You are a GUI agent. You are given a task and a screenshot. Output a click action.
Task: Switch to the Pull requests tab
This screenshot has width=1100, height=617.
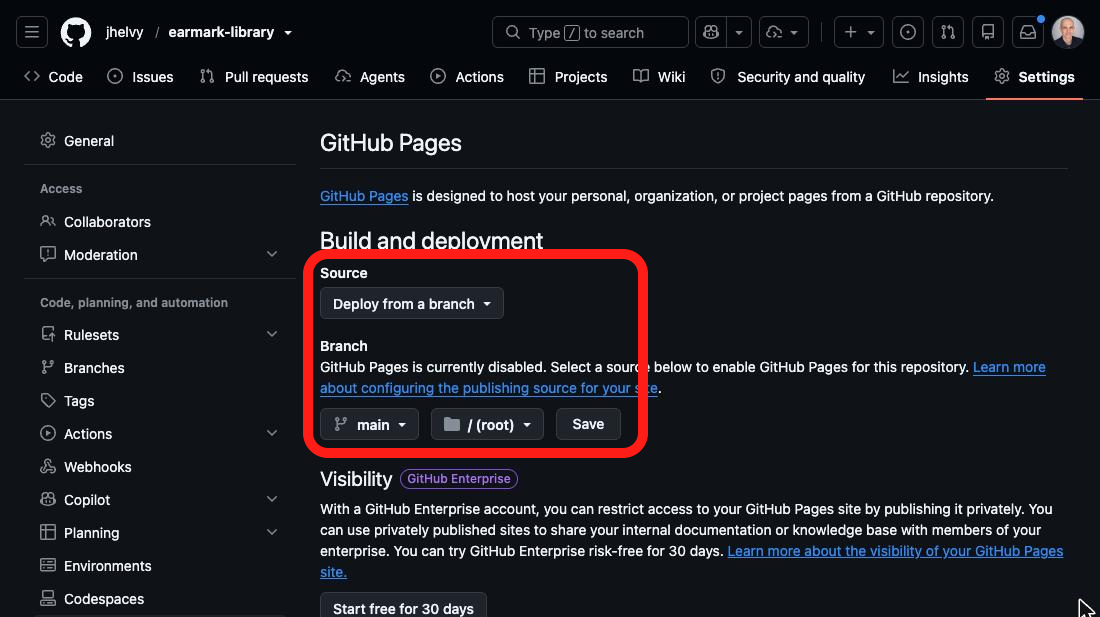(x=254, y=76)
